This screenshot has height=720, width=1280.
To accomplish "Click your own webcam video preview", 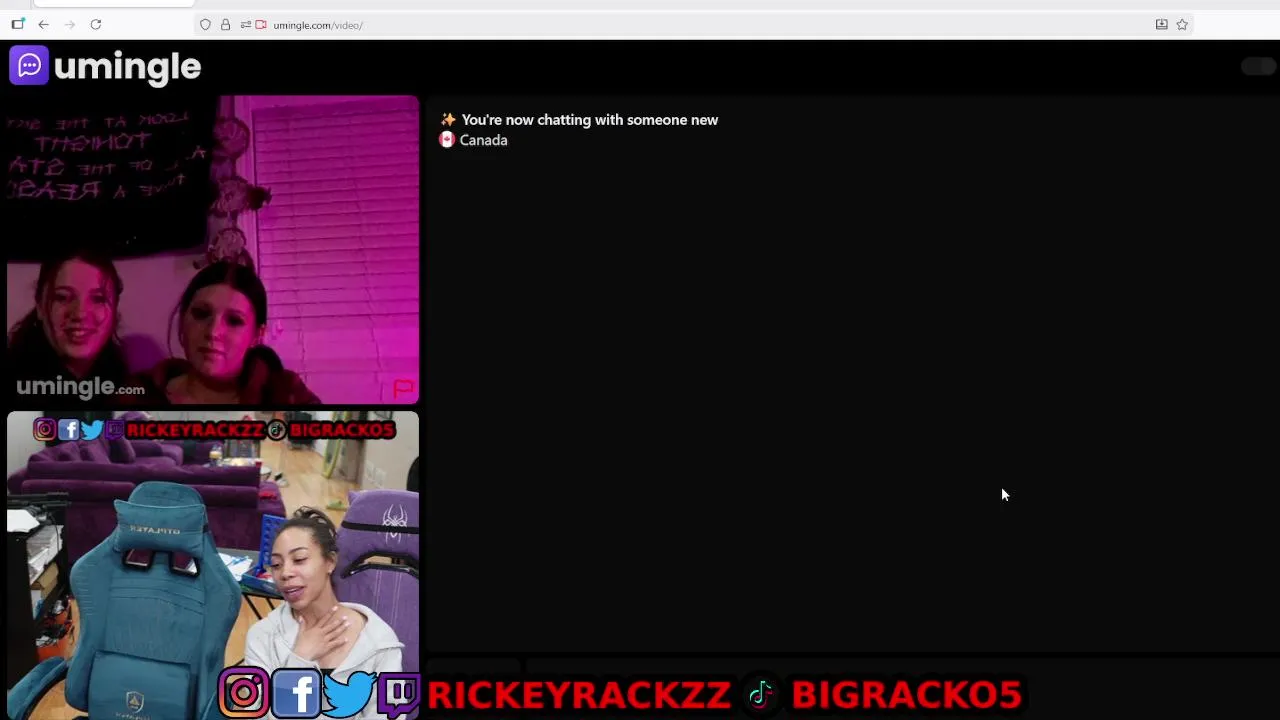I will (x=213, y=565).
